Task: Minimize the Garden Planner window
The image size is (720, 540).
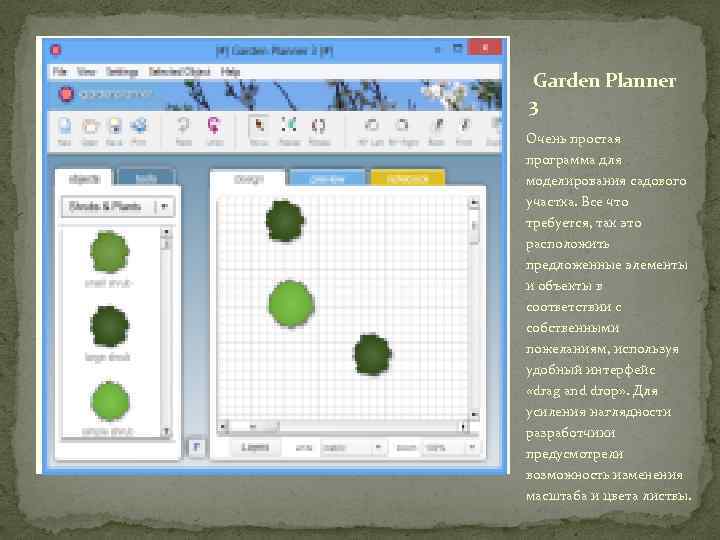Action: 437,49
